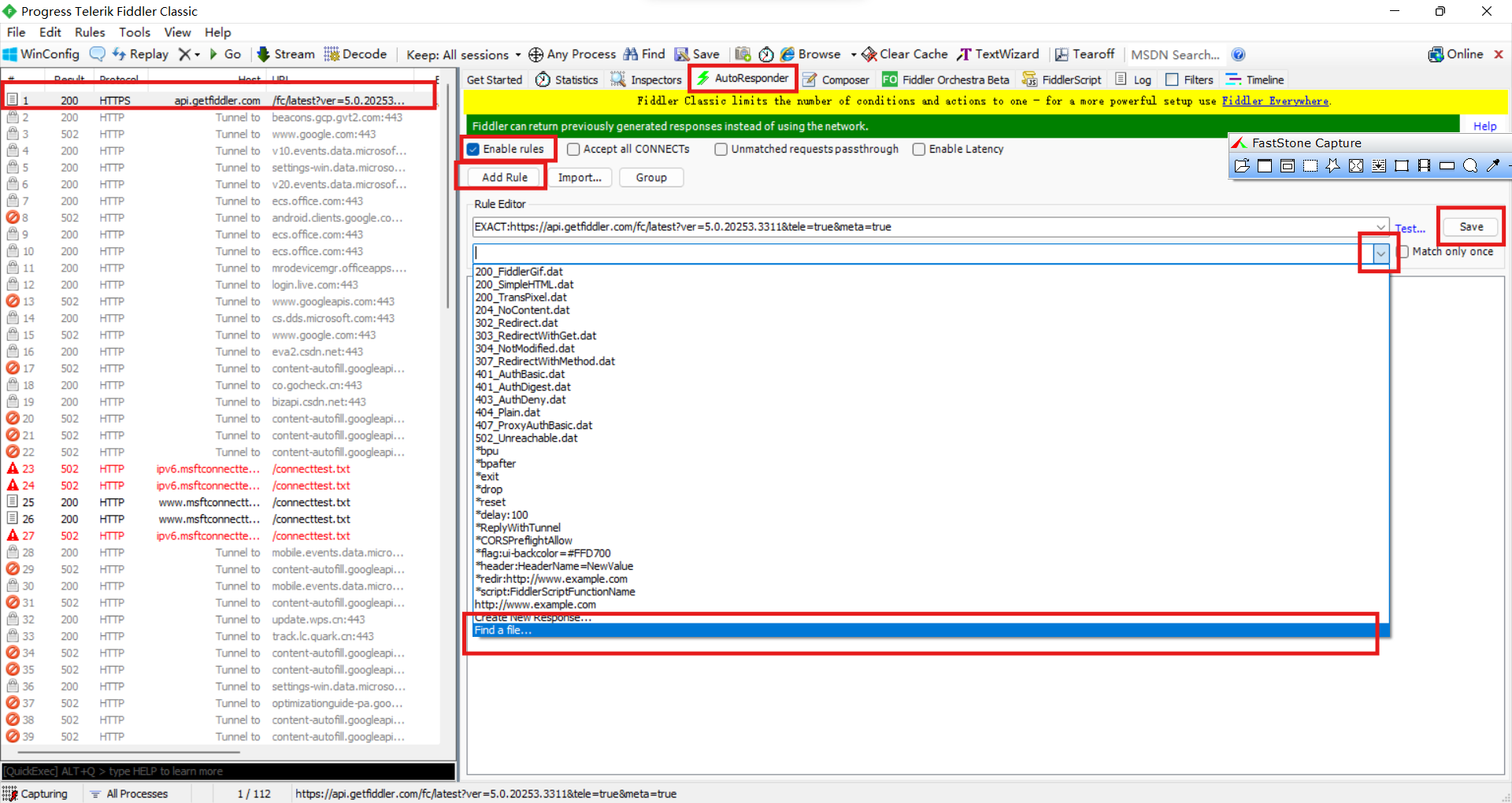The width and height of the screenshot is (1512, 803).
Task: Toggle the Enable rules checkbox
Action: tap(473, 149)
